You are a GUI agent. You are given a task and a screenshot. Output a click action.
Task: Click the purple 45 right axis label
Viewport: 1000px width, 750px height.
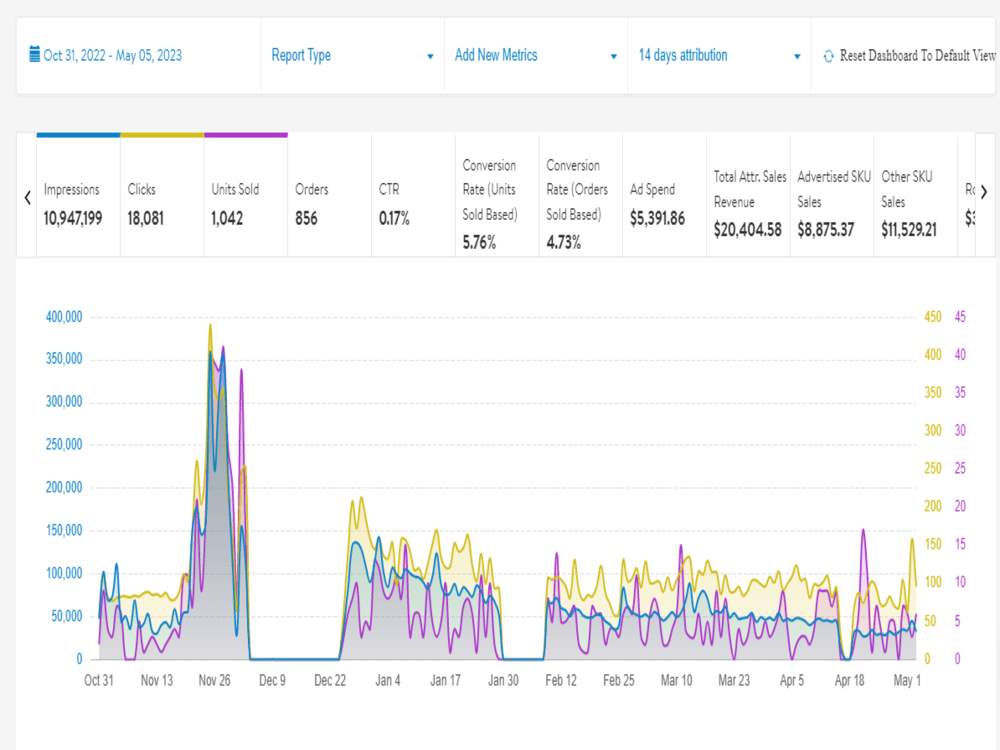[960, 317]
